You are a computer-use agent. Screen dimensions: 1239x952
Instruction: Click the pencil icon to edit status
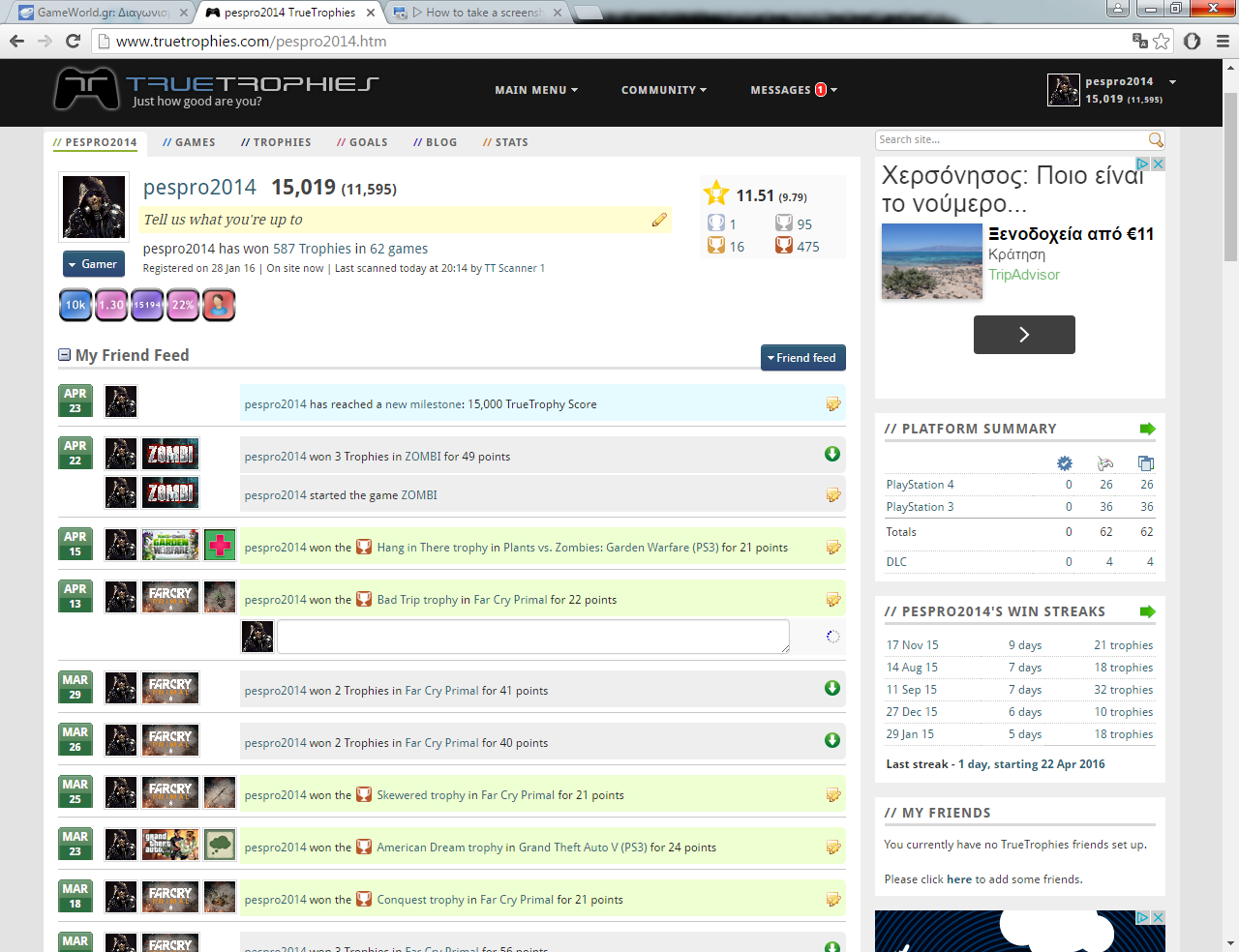659,220
